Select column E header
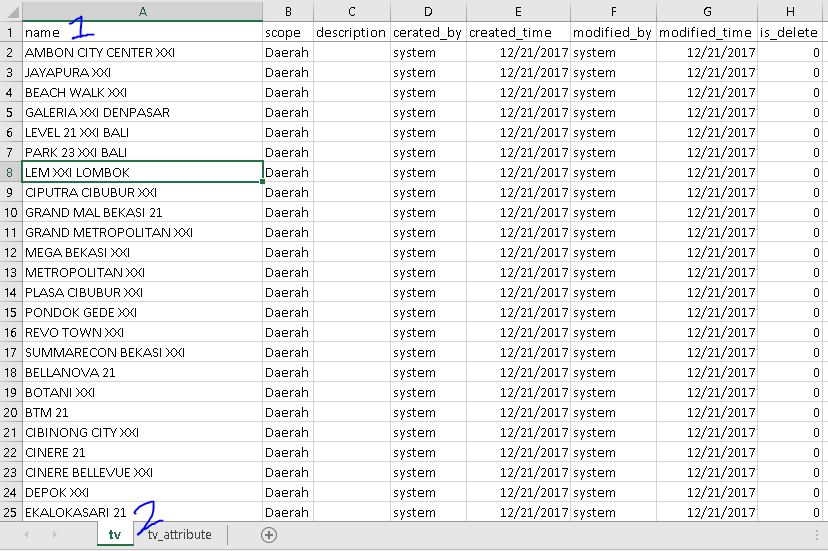 click(x=518, y=11)
